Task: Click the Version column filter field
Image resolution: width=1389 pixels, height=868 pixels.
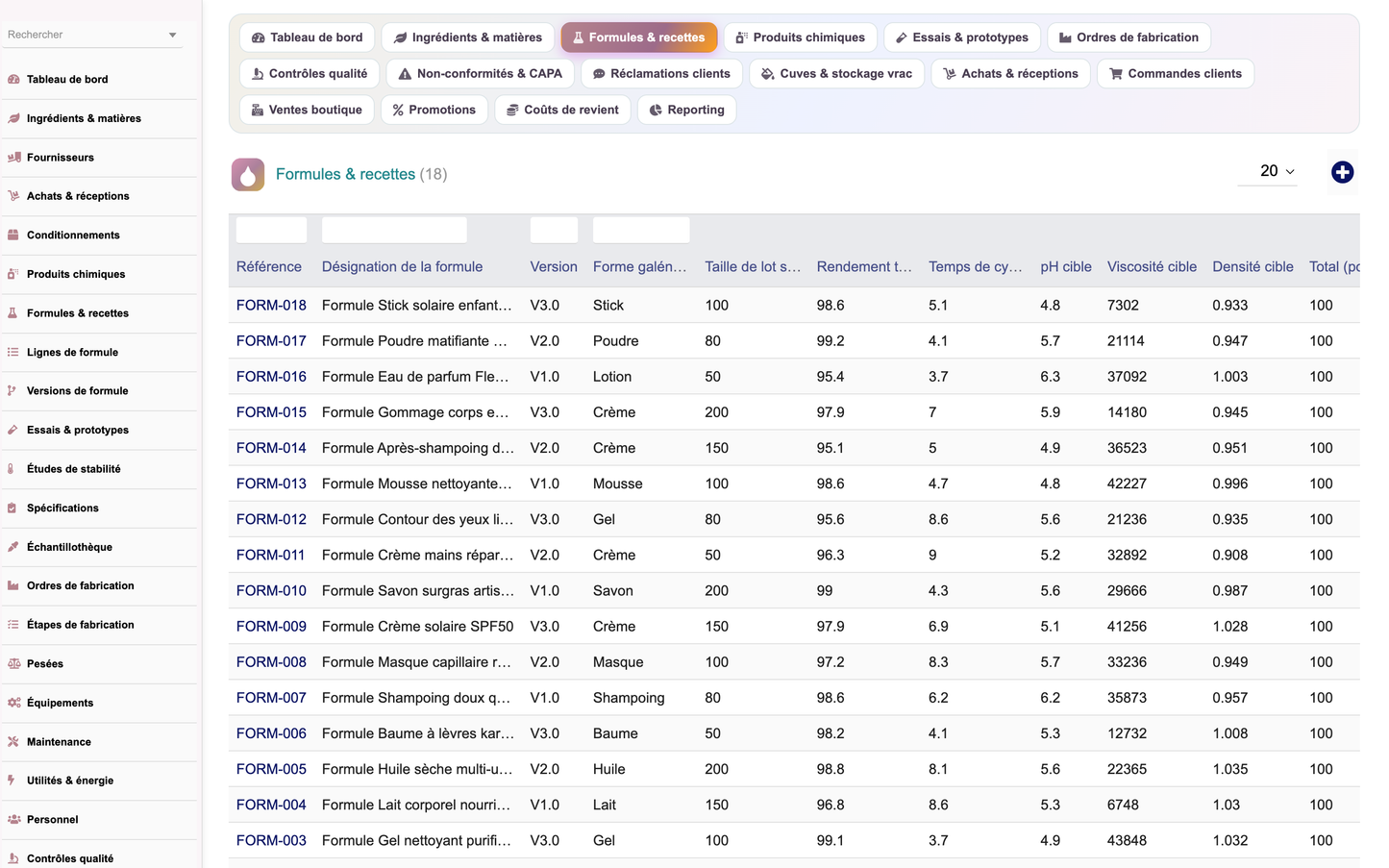Action: coord(554,230)
